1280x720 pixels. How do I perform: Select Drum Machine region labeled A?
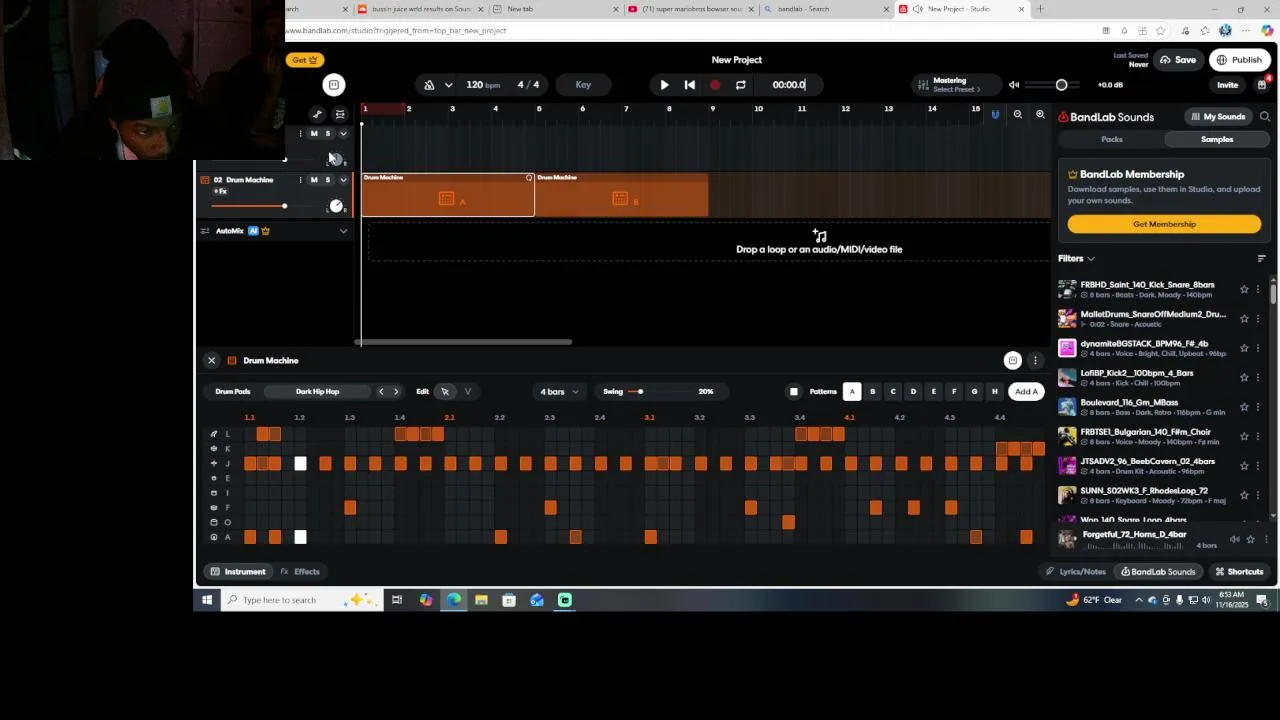[448, 195]
